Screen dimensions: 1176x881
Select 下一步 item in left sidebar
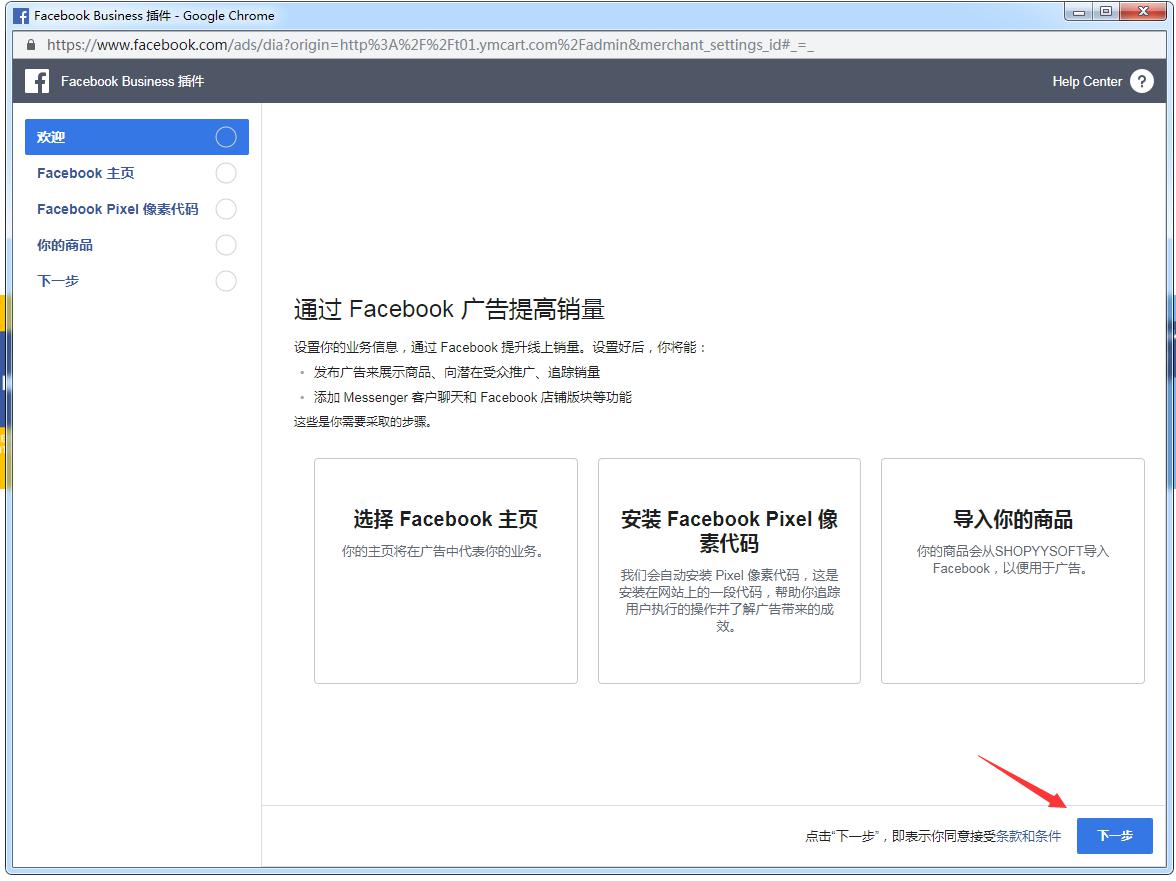point(58,281)
